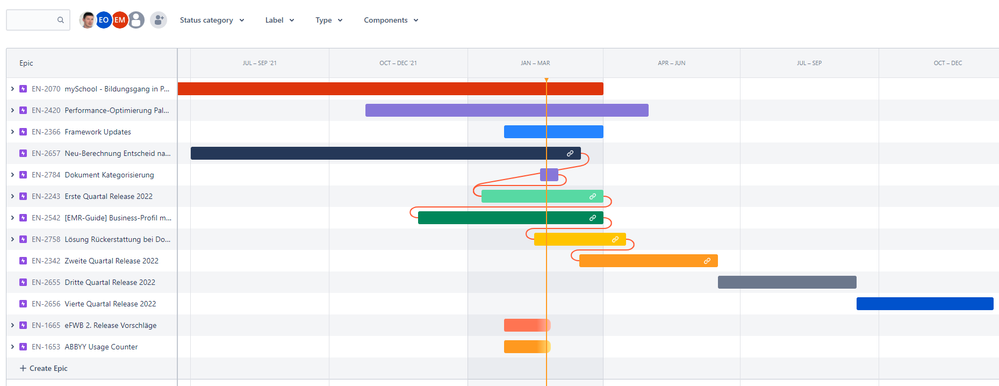Open the Type filter dropdown
Screen dimensions: 999x386
click(x=329, y=20)
